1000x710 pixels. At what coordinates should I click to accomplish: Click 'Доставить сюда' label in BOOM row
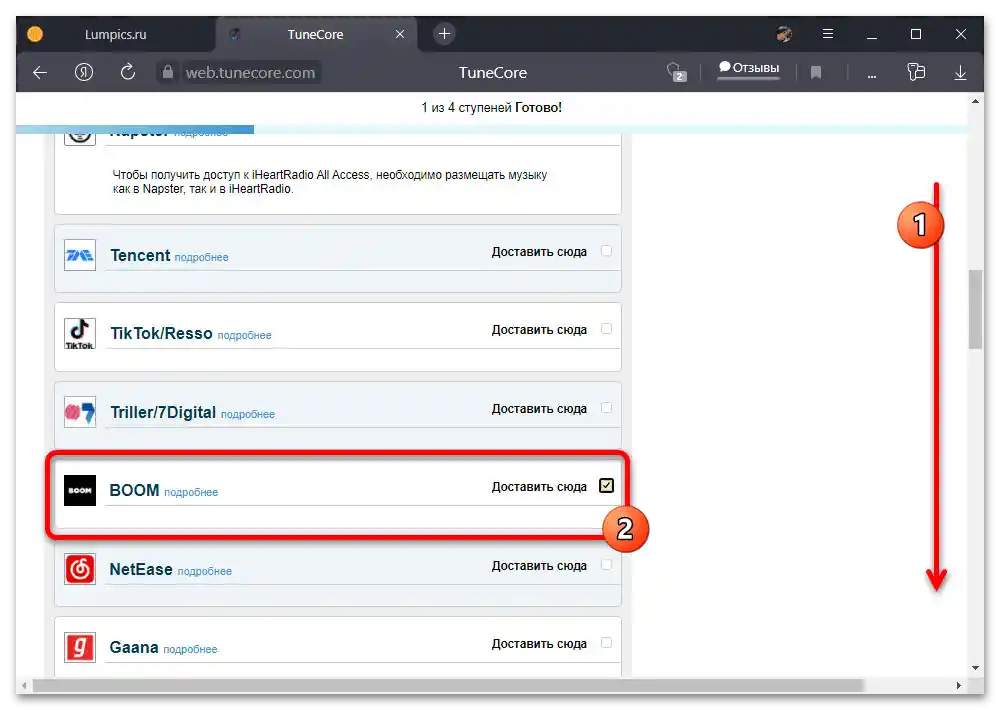[x=539, y=487]
